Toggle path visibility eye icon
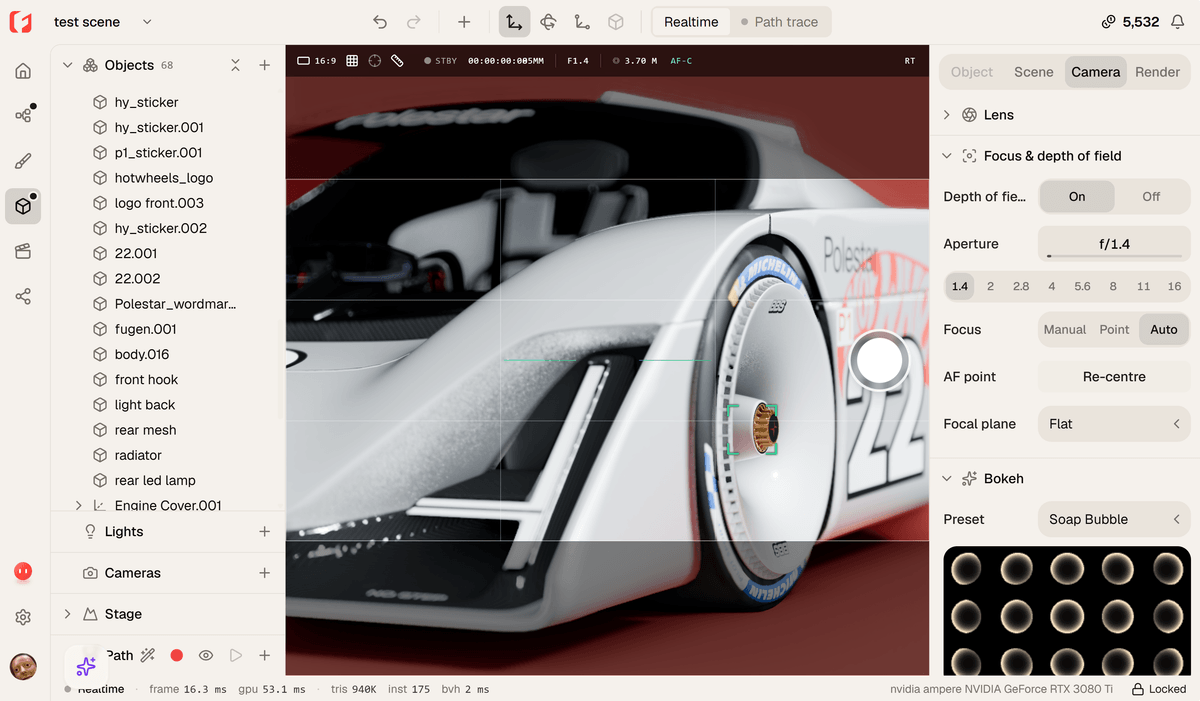This screenshot has height=701, width=1200. [x=206, y=655]
